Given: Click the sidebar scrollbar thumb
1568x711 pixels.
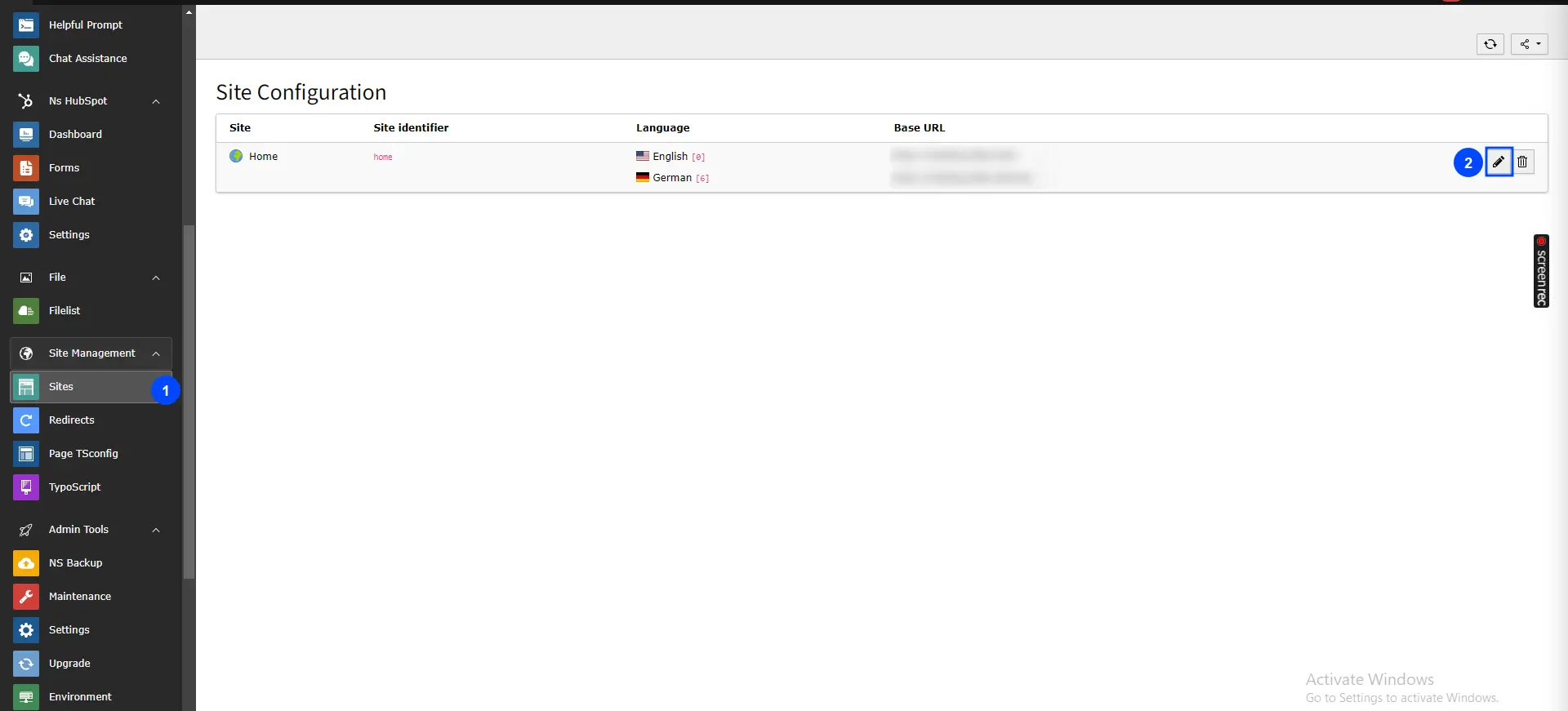Looking at the screenshot, I should (189, 402).
